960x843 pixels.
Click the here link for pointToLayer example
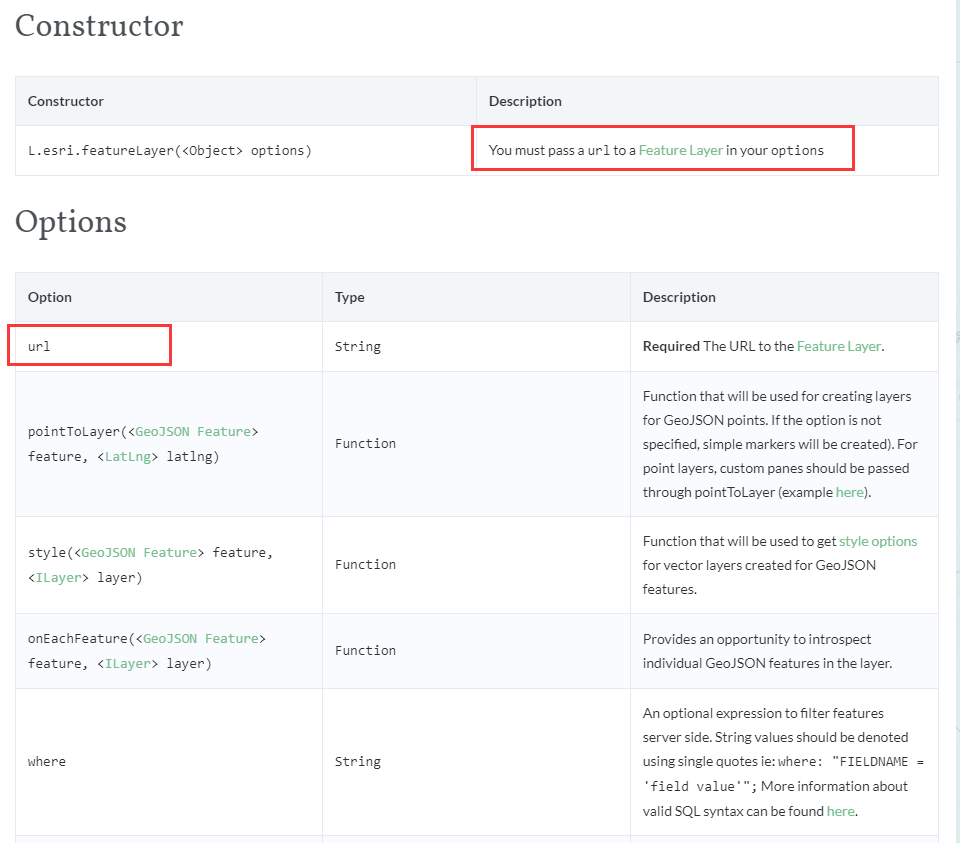click(849, 492)
